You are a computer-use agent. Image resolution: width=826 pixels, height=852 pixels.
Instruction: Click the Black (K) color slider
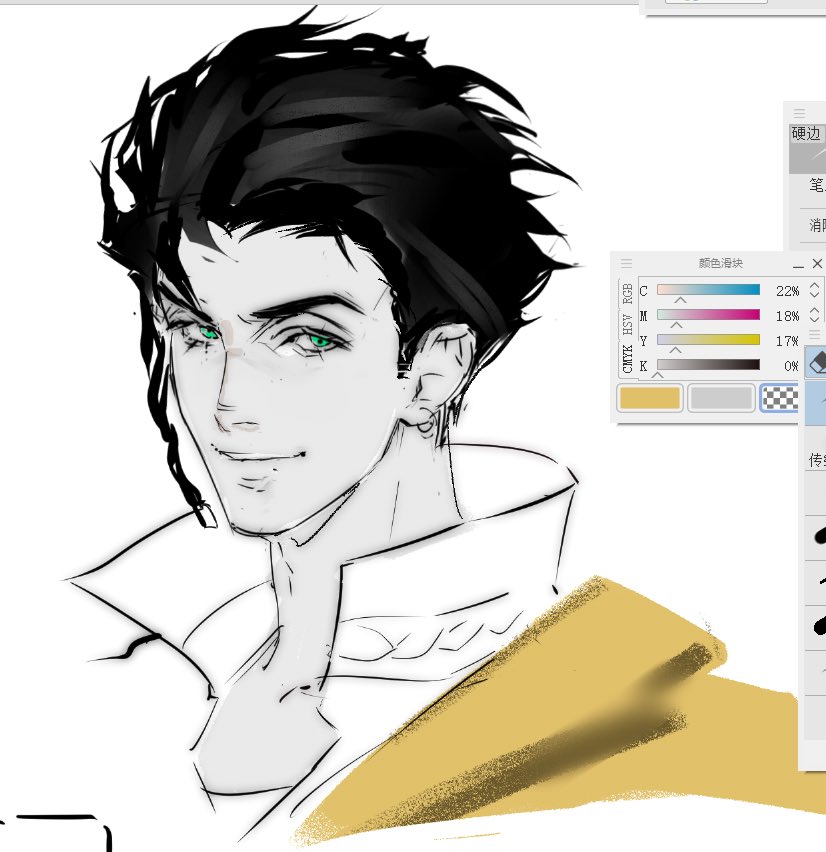708,365
